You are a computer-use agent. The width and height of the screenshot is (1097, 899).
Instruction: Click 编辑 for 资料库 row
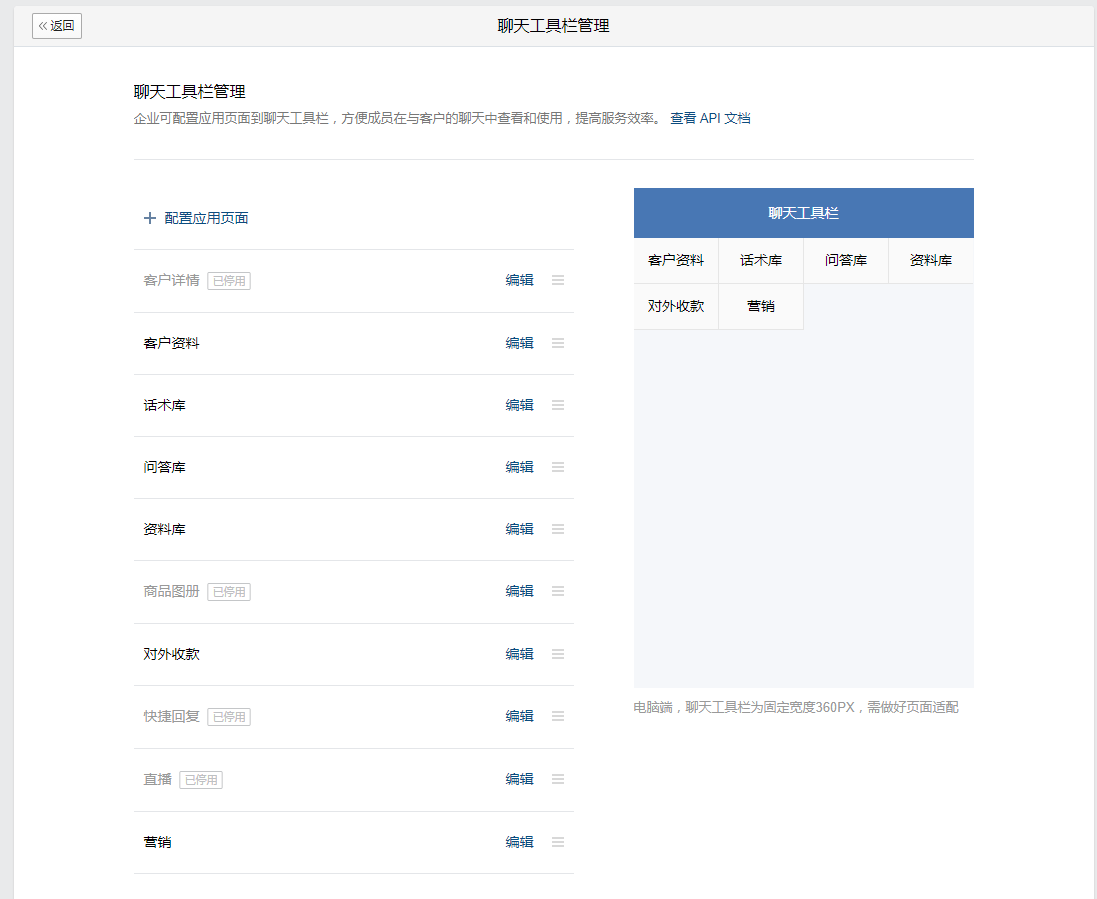point(519,529)
